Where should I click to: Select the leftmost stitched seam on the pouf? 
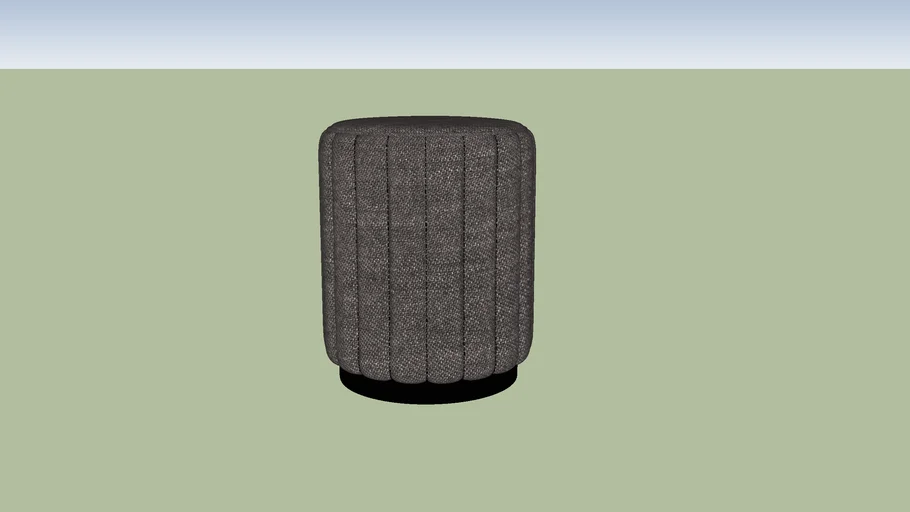coord(356,250)
